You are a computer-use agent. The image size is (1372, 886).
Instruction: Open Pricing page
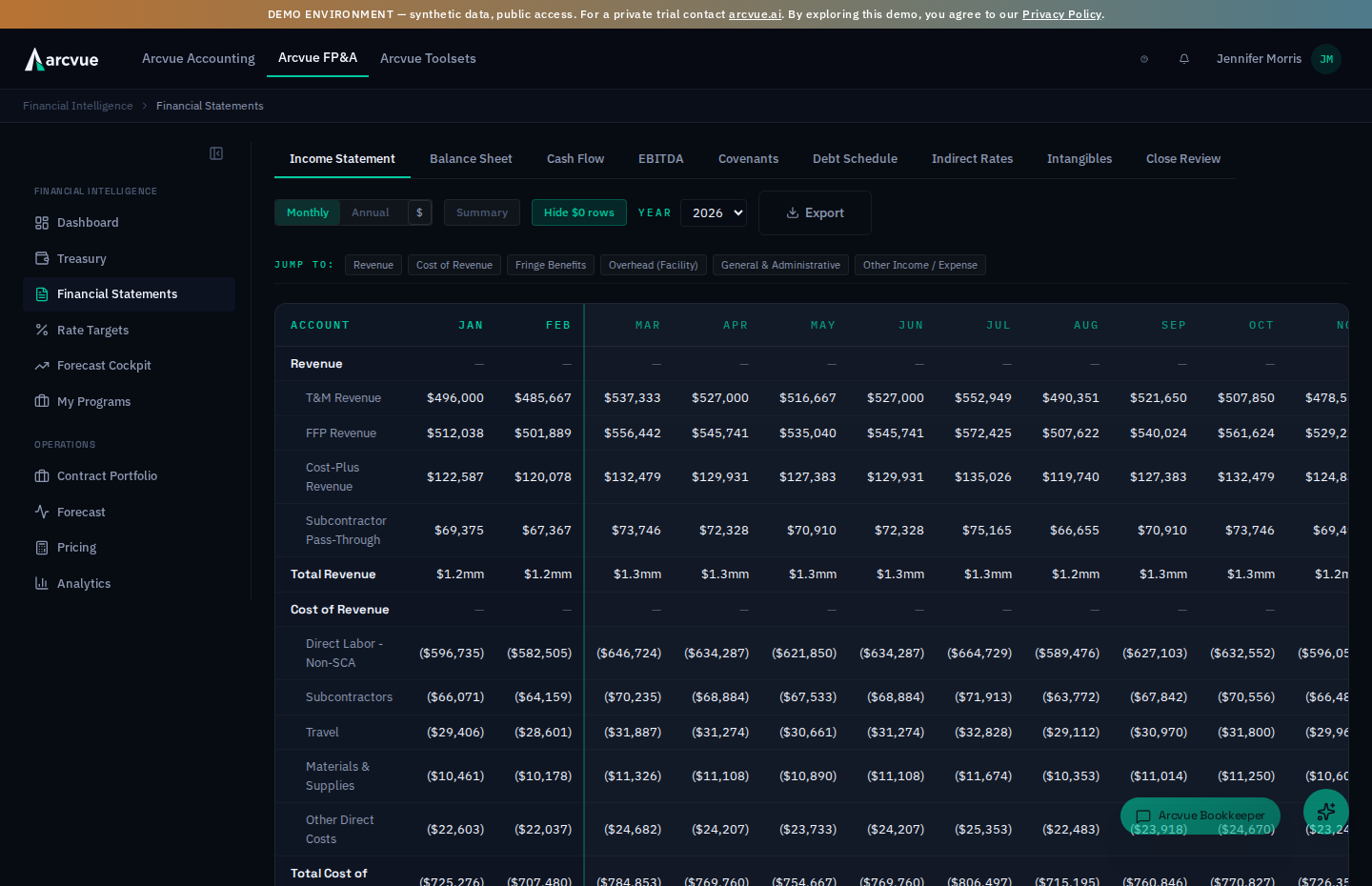point(129,548)
